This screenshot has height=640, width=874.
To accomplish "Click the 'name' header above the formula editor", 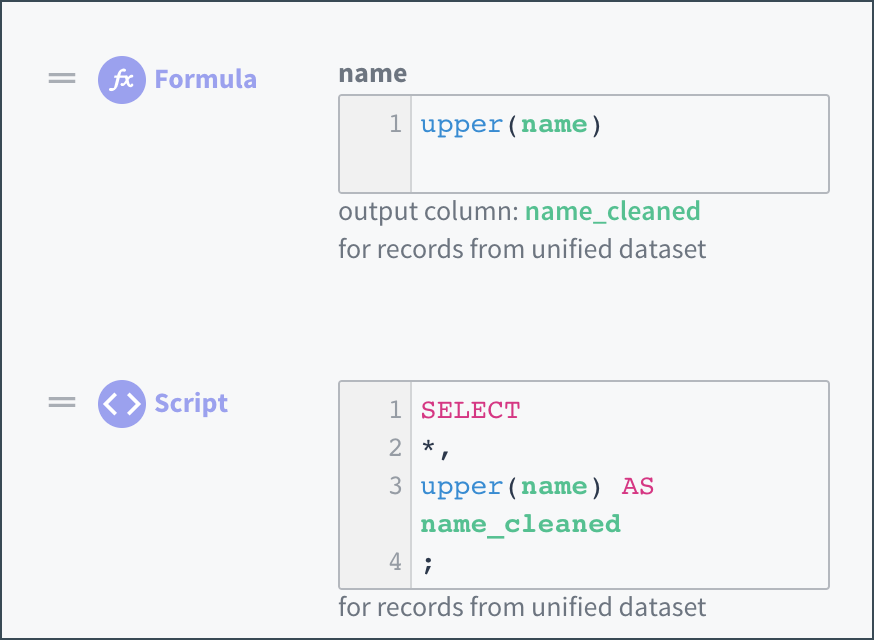I will point(372,73).
